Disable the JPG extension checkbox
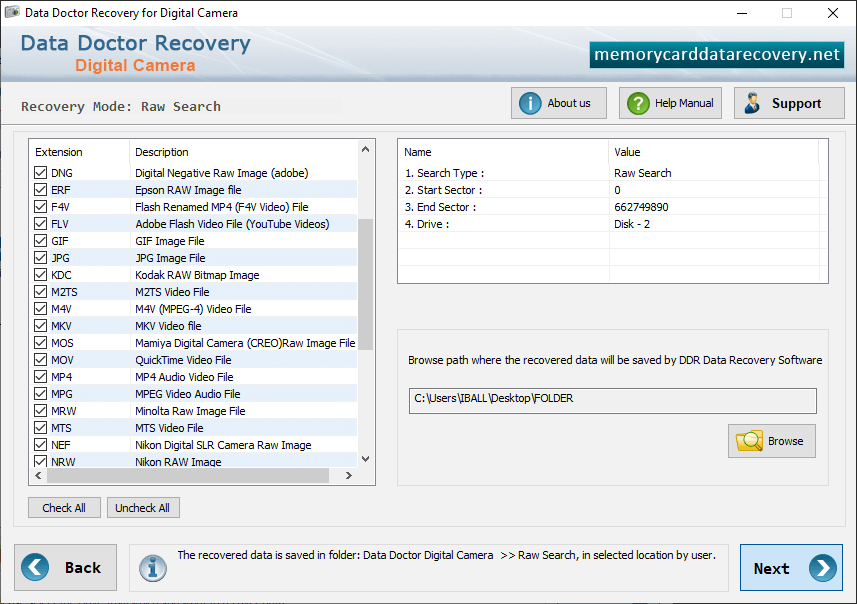857x604 pixels. tap(40, 257)
